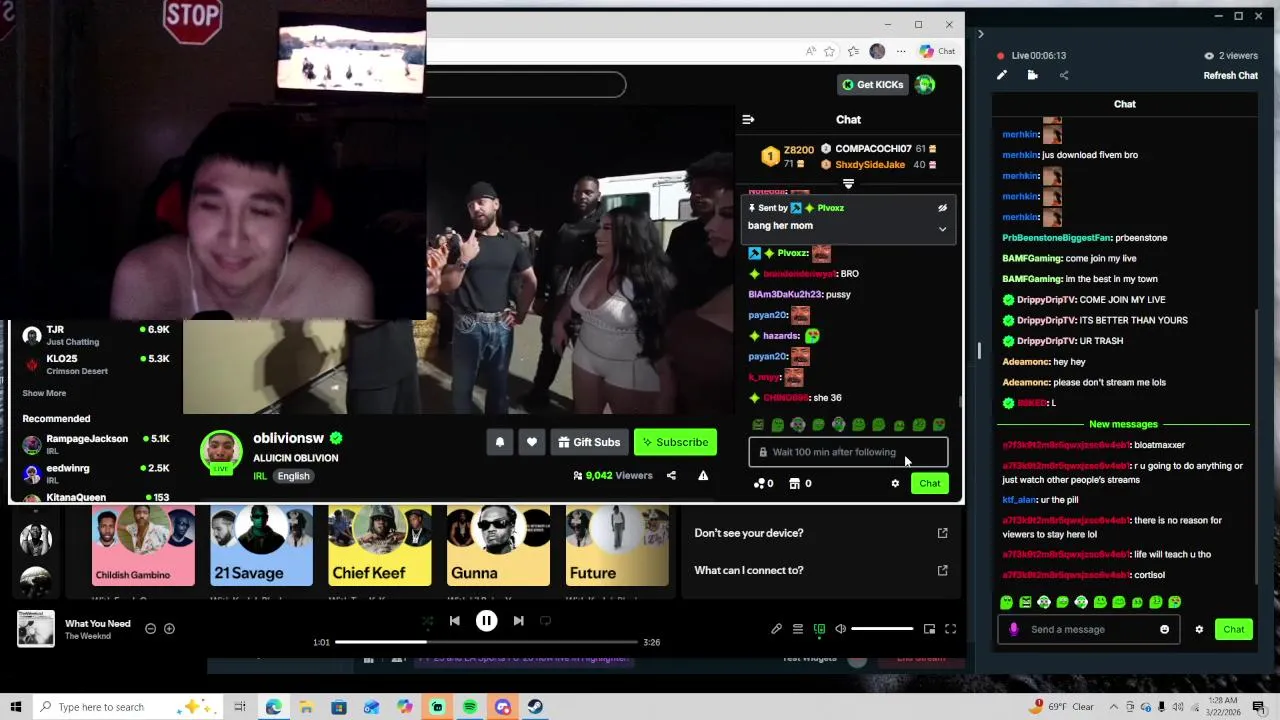Open the Gunna artist card
Screen dimensions: 1280x720
point(498,546)
